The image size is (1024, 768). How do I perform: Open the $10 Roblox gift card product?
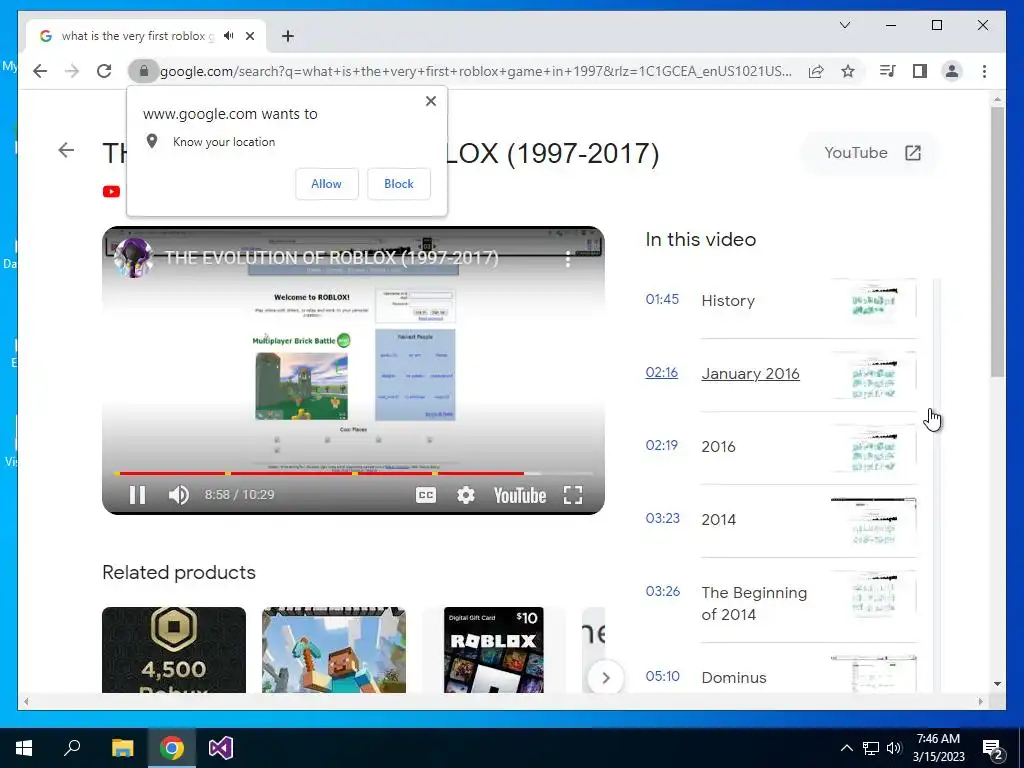tap(494, 650)
